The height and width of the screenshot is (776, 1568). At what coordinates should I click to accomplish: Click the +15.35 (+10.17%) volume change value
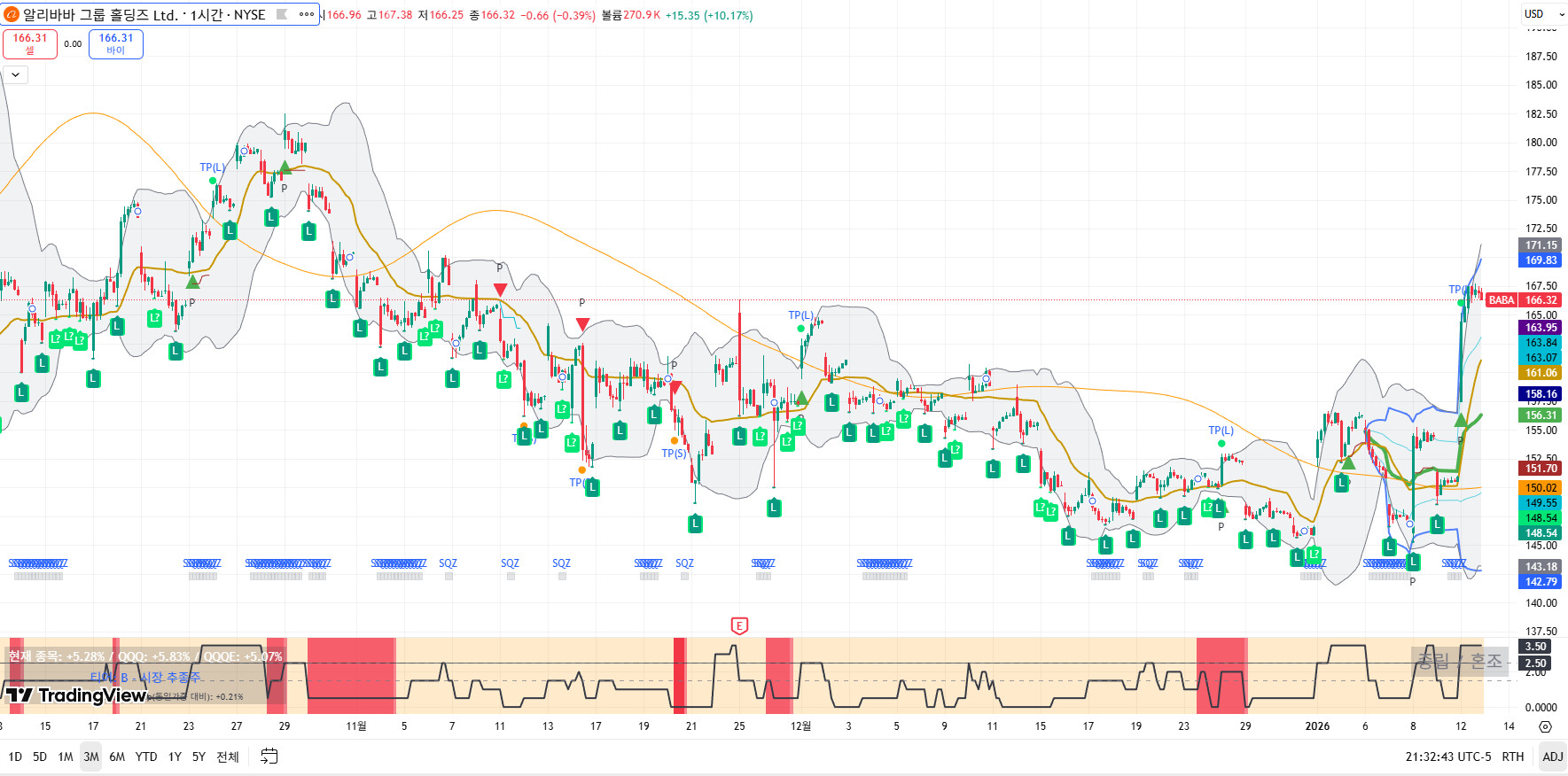coord(709,15)
